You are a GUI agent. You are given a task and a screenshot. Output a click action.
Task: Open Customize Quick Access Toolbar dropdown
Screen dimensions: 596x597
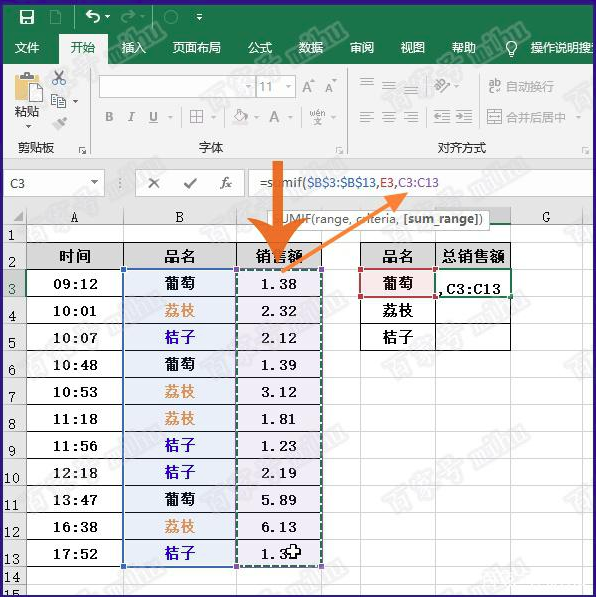pos(199,17)
